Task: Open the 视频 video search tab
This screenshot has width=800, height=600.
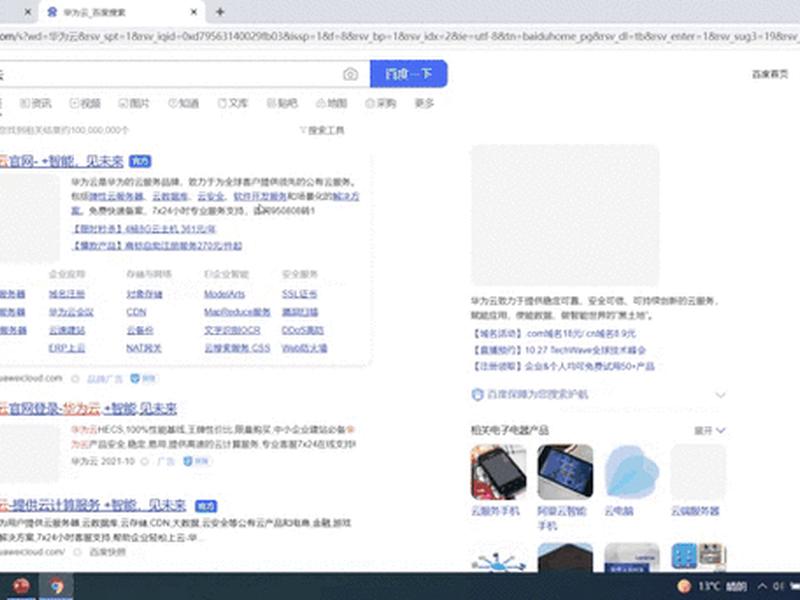Action: [x=85, y=104]
